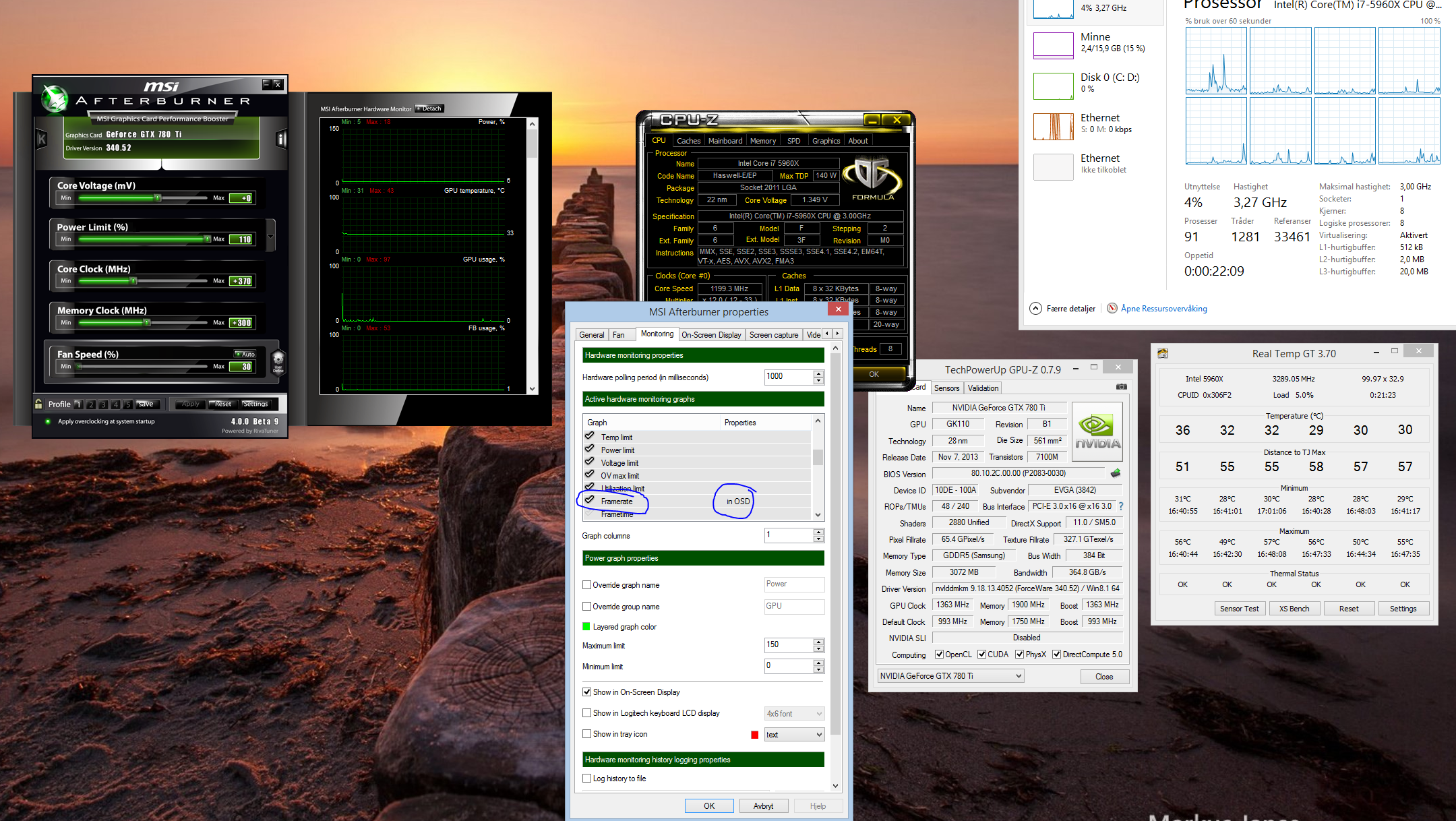
Task: Open the Screen capture tab
Action: [x=774, y=334]
